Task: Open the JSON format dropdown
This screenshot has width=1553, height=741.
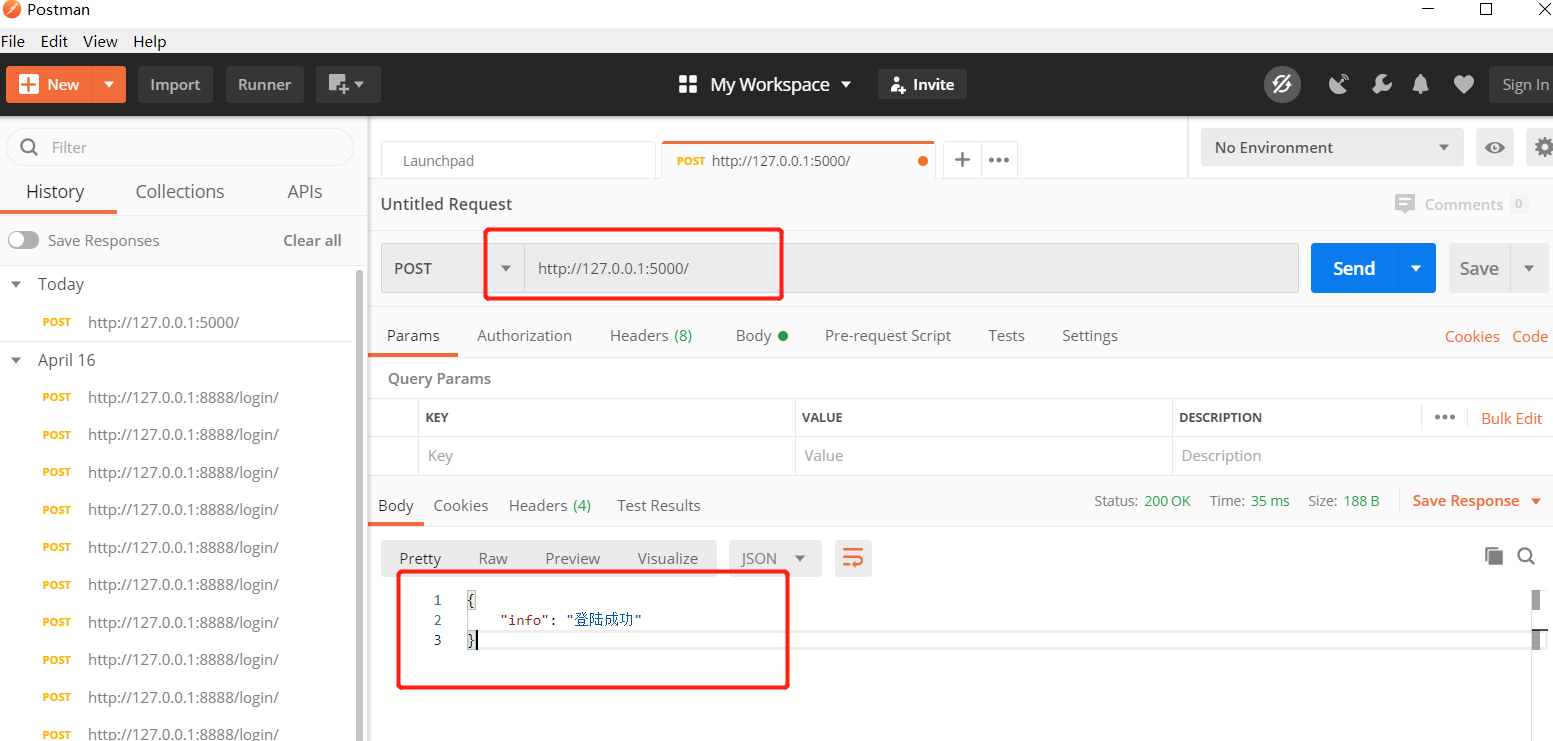Action: 775,558
